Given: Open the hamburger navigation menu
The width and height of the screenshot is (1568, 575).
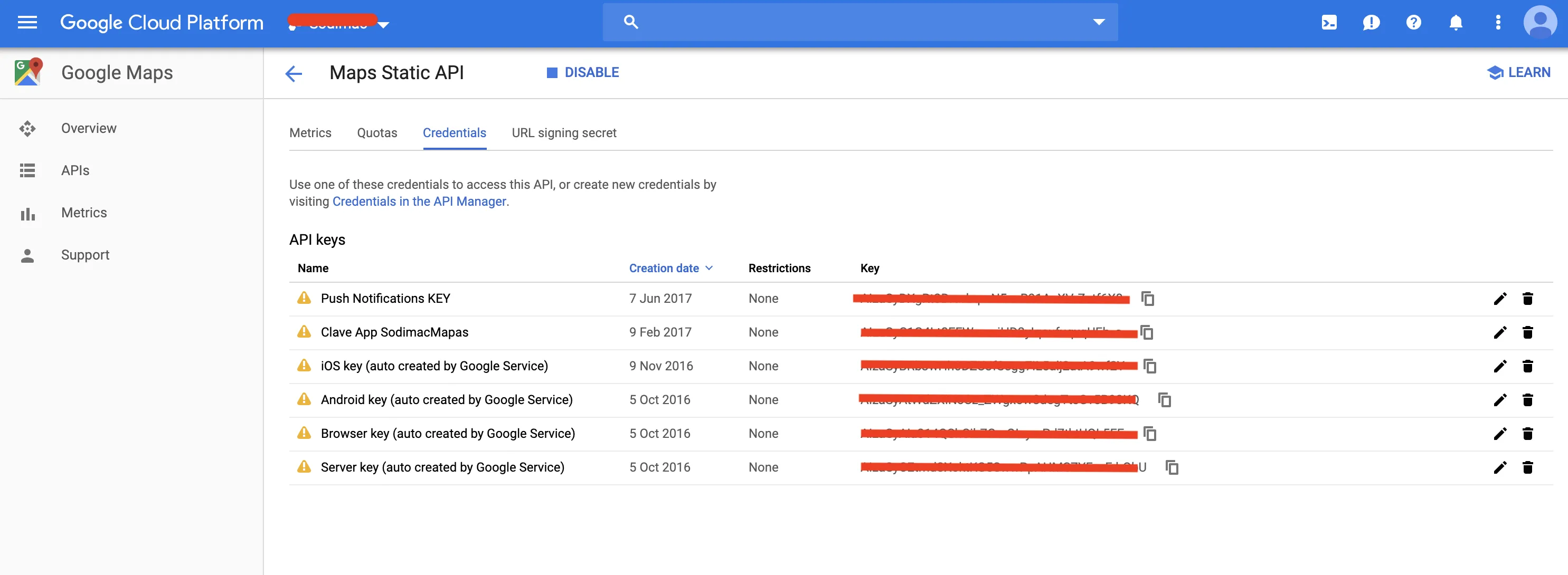Looking at the screenshot, I should point(27,23).
